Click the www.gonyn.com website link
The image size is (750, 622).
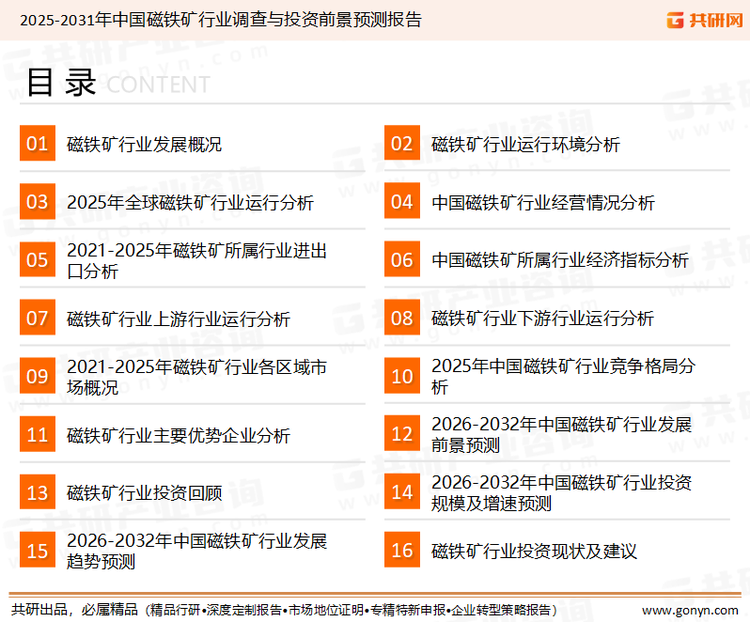[689, 609]
